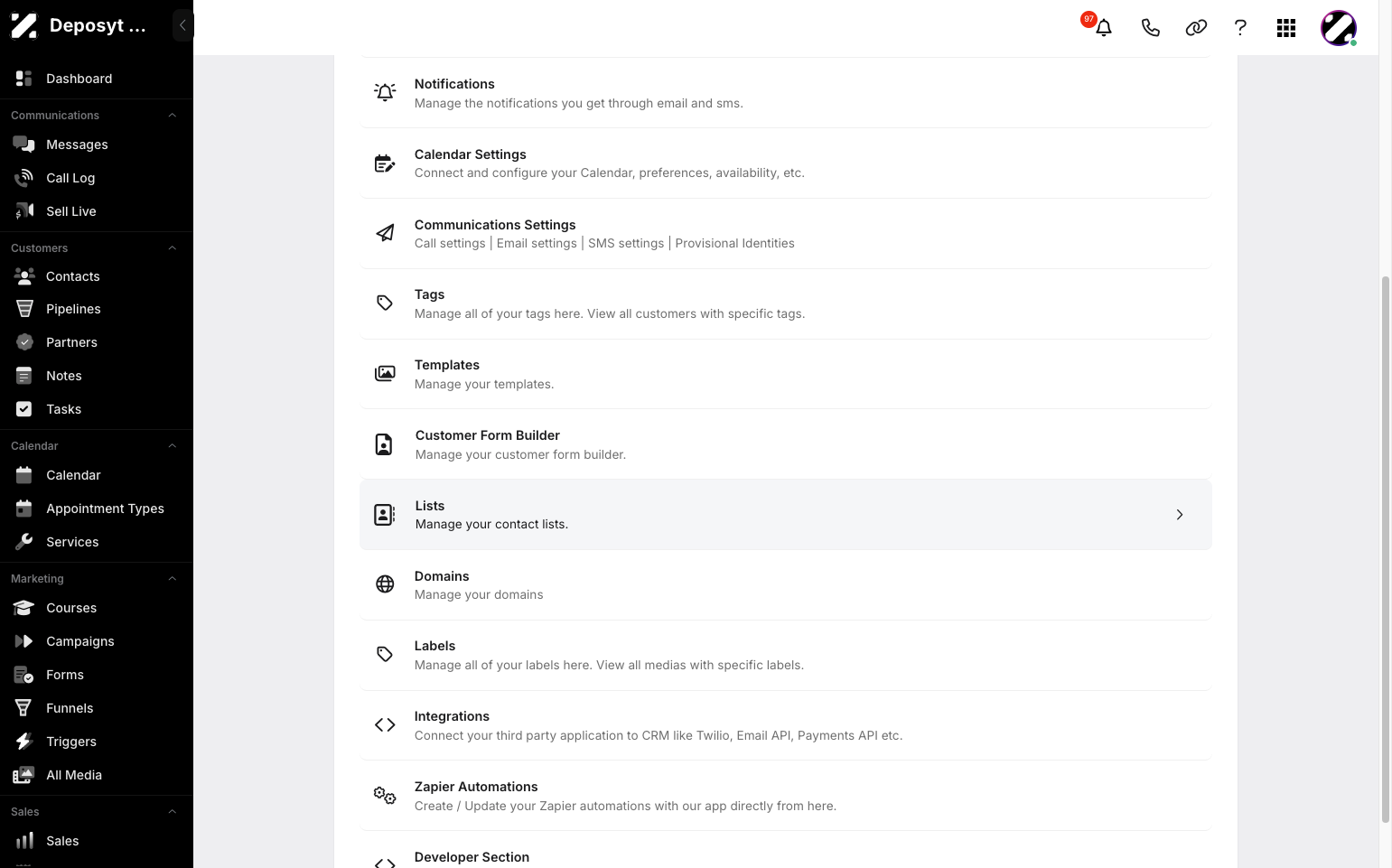Collapse the Calendar section chevron
Image resolution: width=1392 pixels, height=868 pixels.
pyautogui.click(x=172, y=446)
